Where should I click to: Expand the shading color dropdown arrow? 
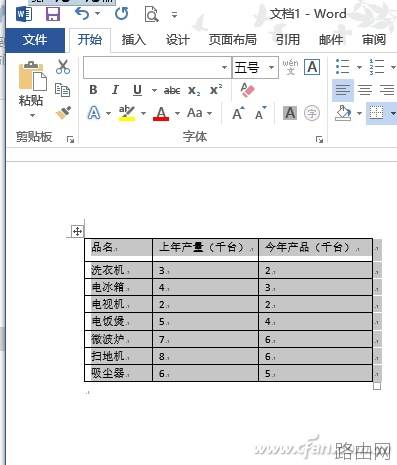coord(359,113)
